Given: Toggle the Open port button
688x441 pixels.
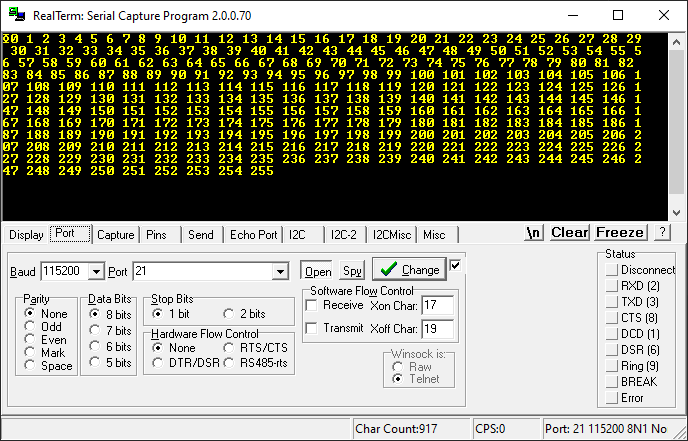Looking at the screenshot, I should (x=318, y=271).
